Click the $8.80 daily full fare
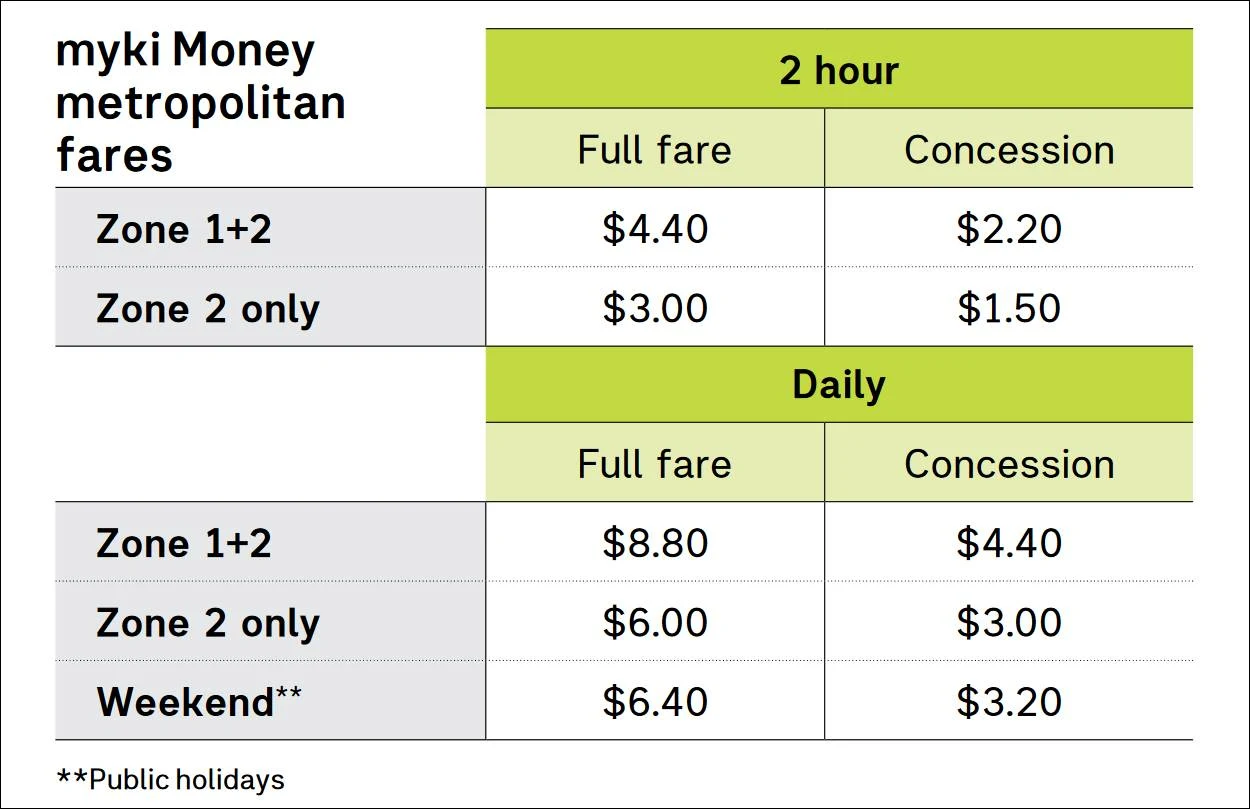The height and width of the screenshot is (809, 1250). pyautogui.click(x=655, y=543)
